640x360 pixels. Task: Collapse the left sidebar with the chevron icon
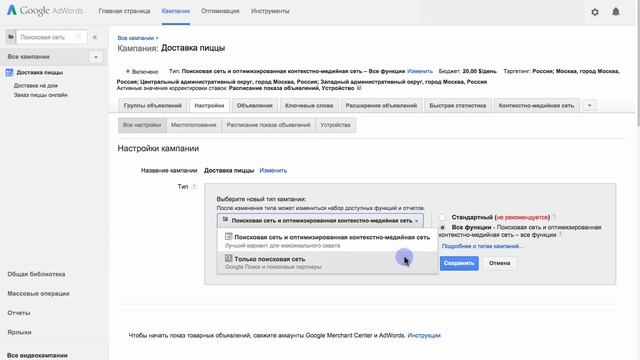coord(95,37)
